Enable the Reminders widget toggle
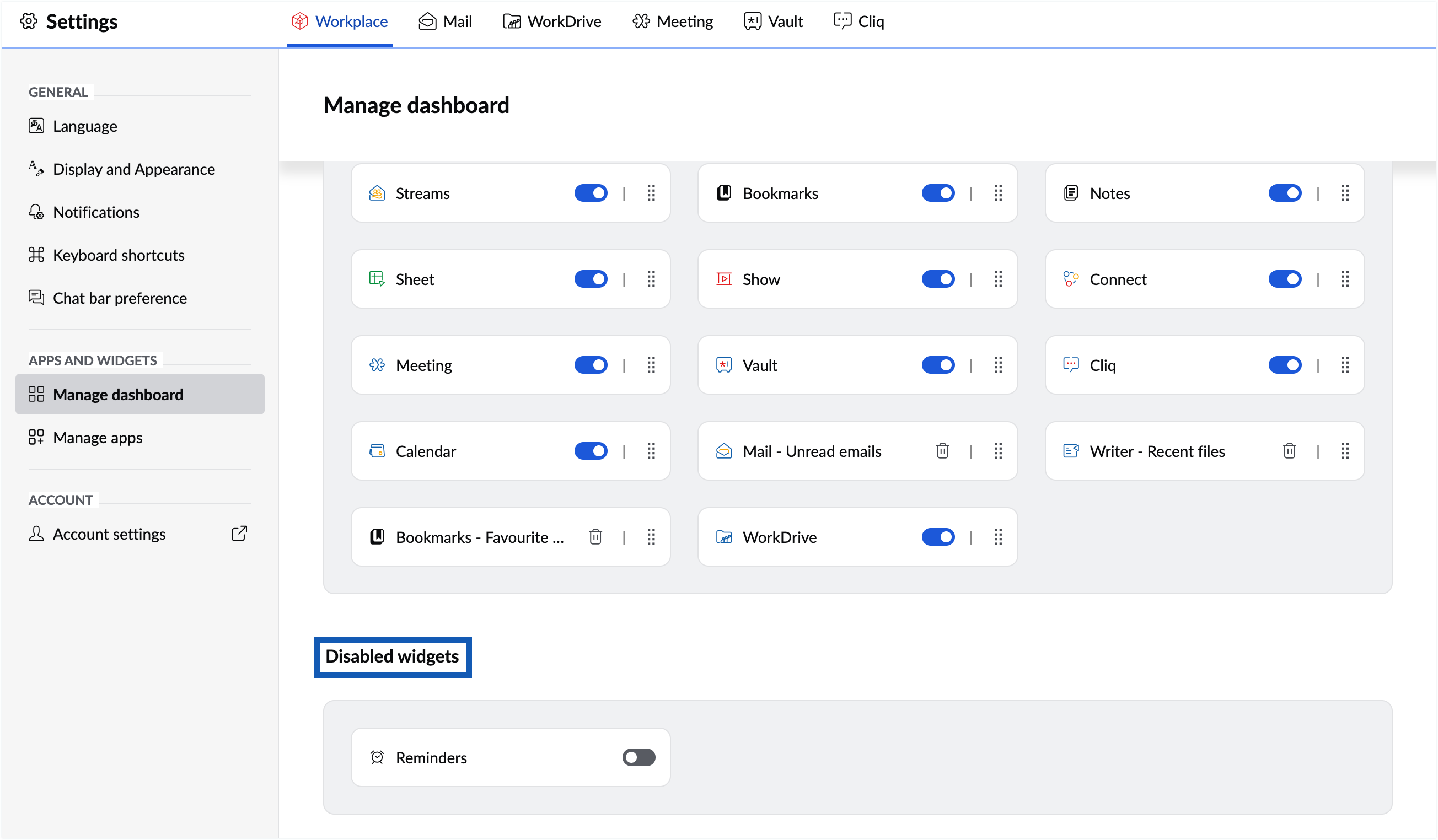 tap(639, 758)
